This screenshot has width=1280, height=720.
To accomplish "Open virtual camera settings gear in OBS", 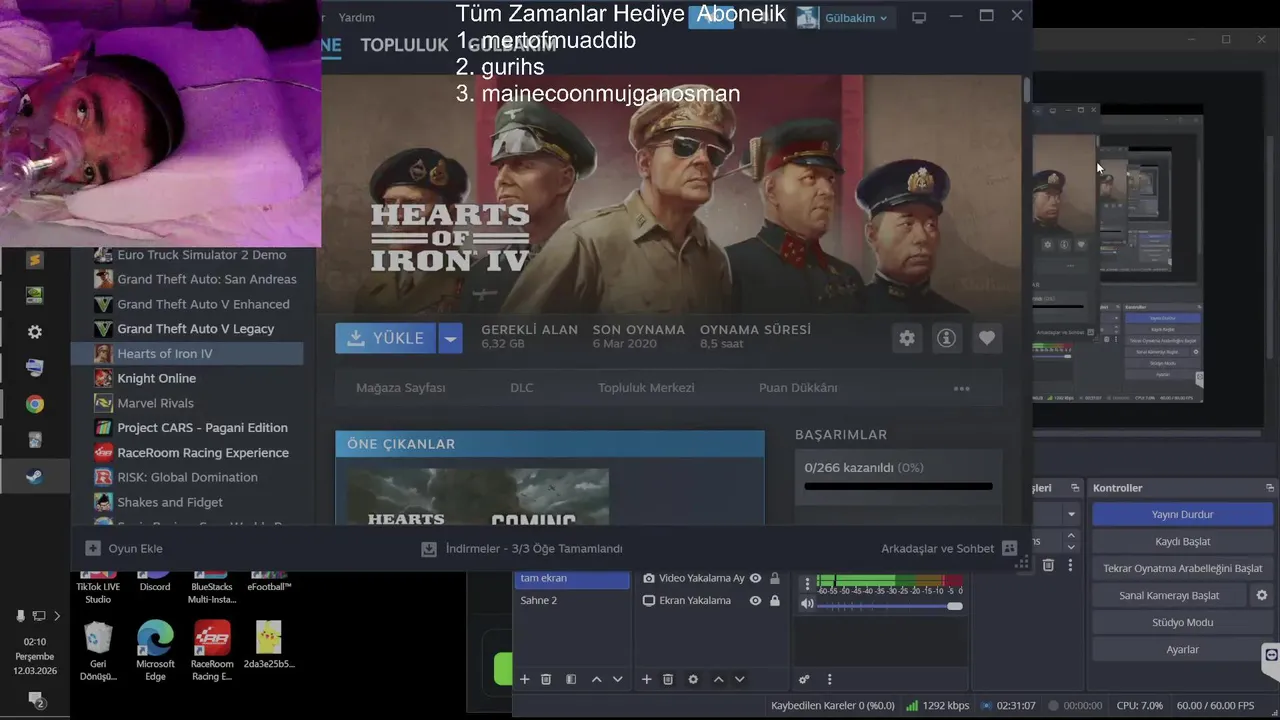I will (x=1262, y=595).
